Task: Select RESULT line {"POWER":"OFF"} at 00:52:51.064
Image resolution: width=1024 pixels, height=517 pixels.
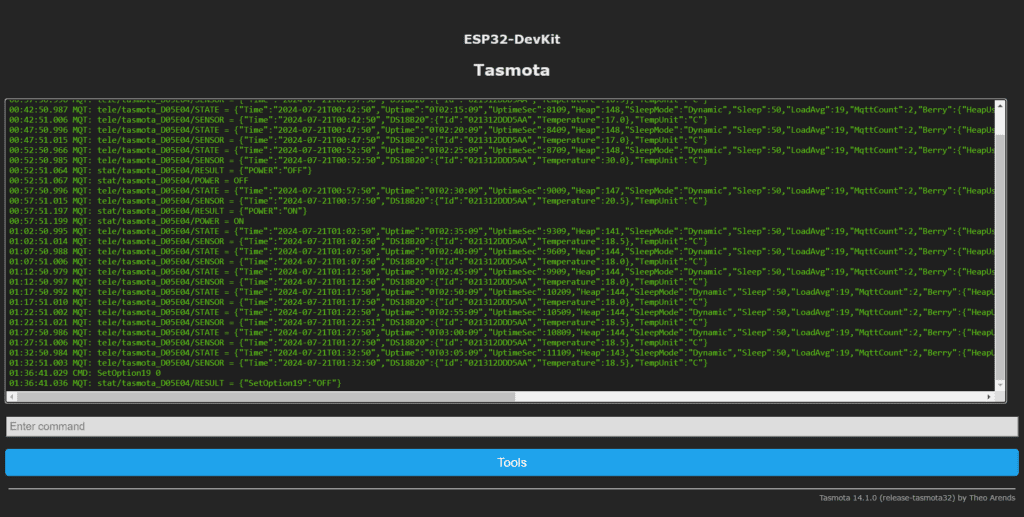Action: [160, 170]
